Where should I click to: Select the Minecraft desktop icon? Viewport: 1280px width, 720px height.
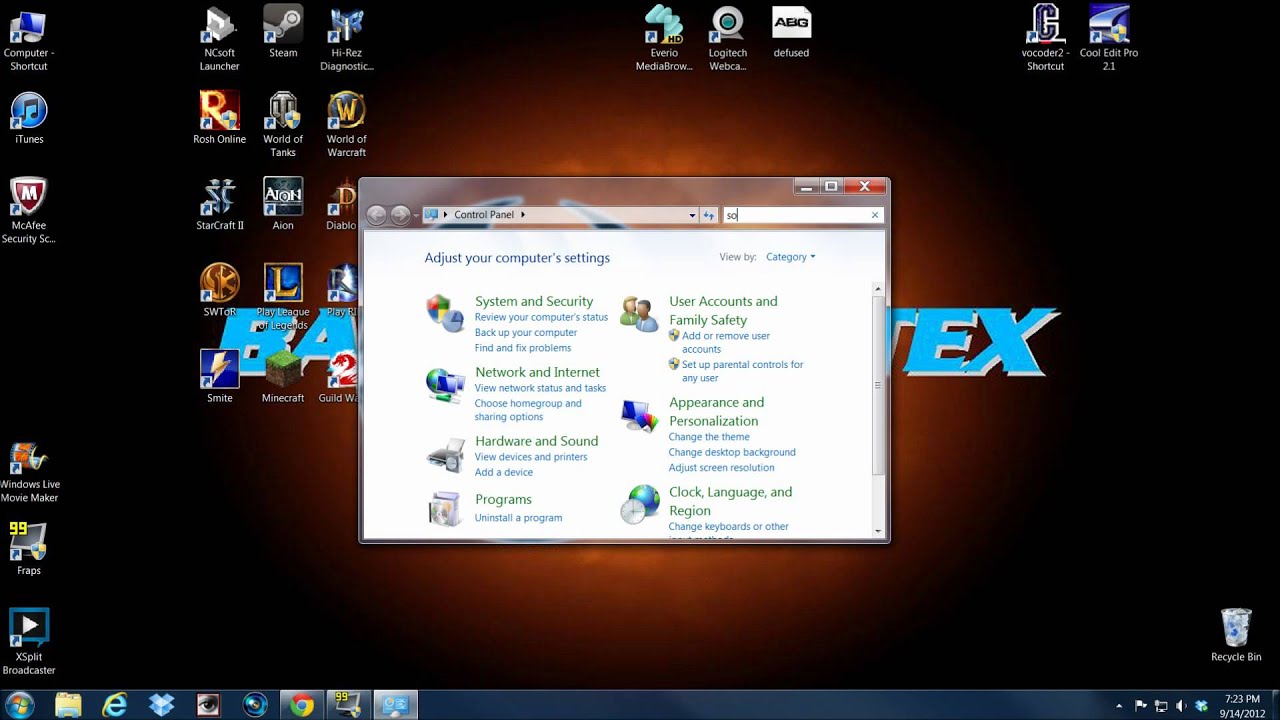[283, 377]
